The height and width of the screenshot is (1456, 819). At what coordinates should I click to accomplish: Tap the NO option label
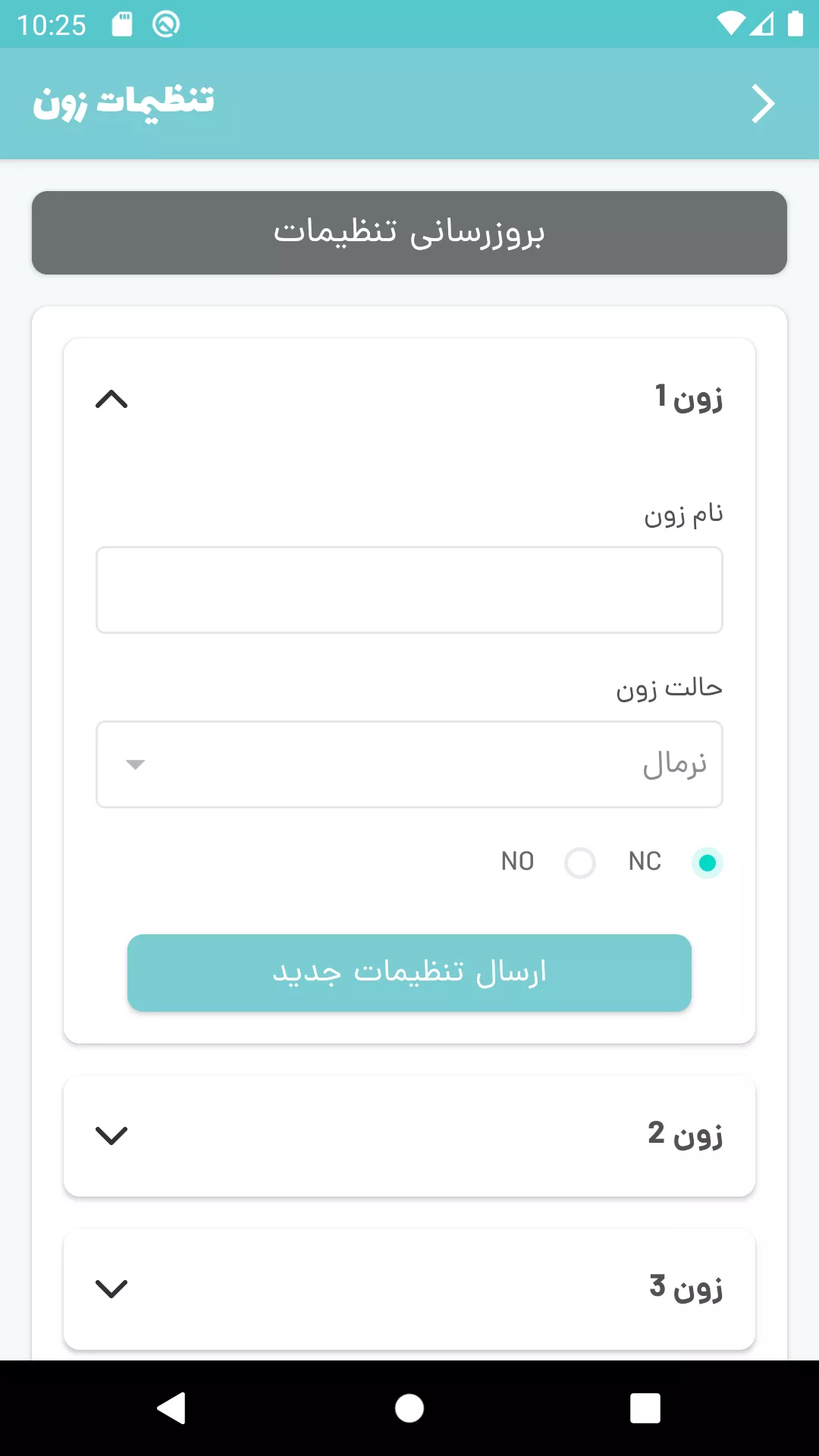tap(517, 861)
